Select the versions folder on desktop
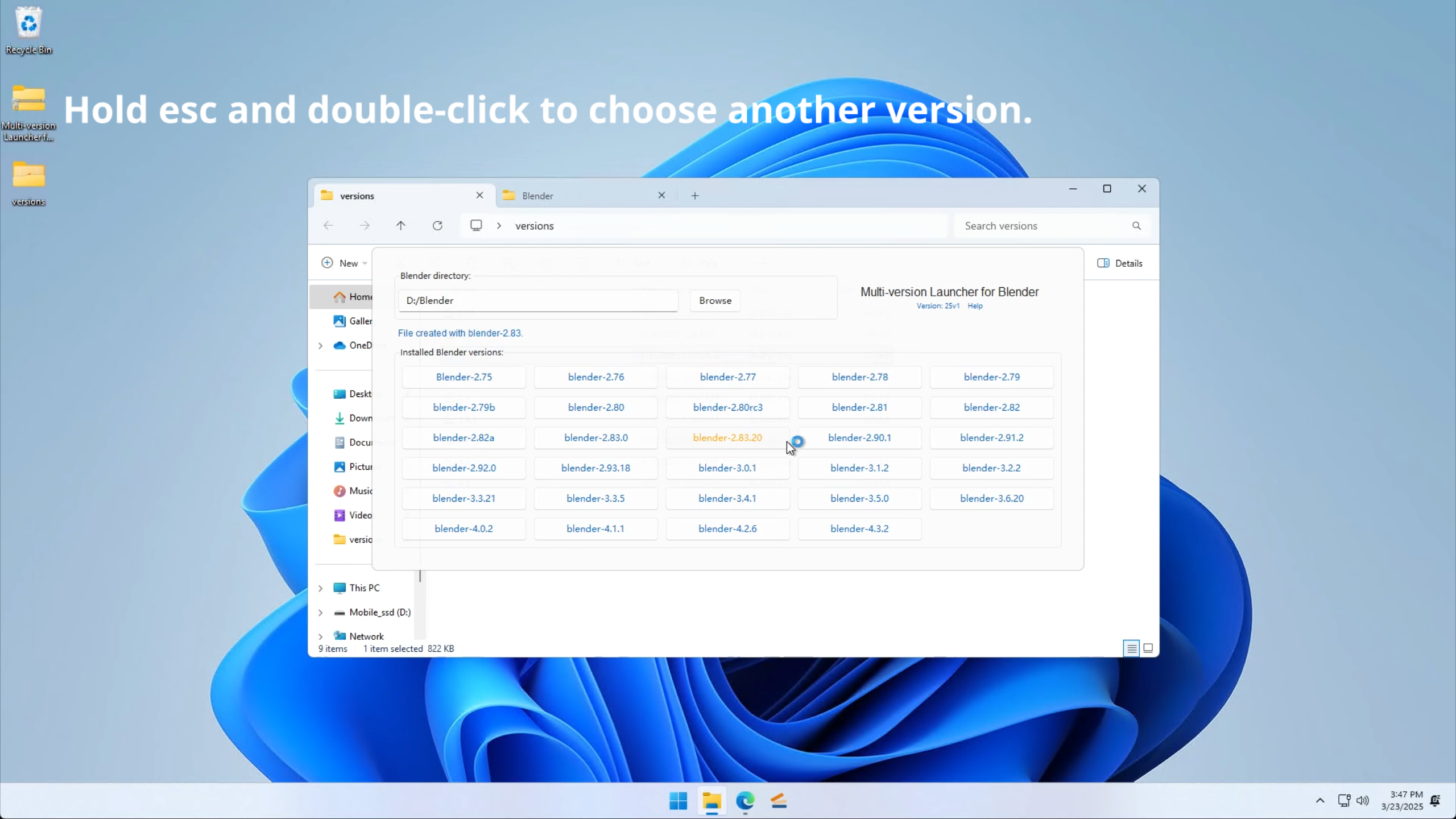The width and height of the screenshot is (1456, 819). click(x=28, y=183)
